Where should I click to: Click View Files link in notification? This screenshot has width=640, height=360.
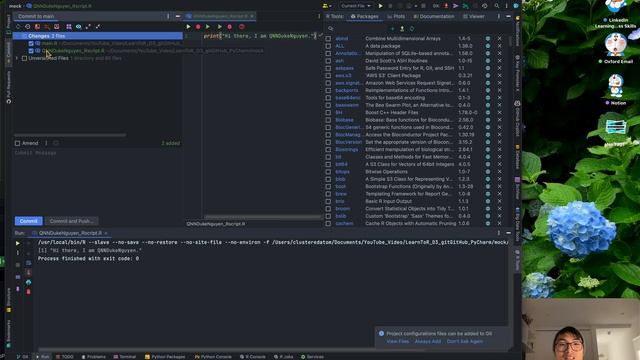(398, 341)
